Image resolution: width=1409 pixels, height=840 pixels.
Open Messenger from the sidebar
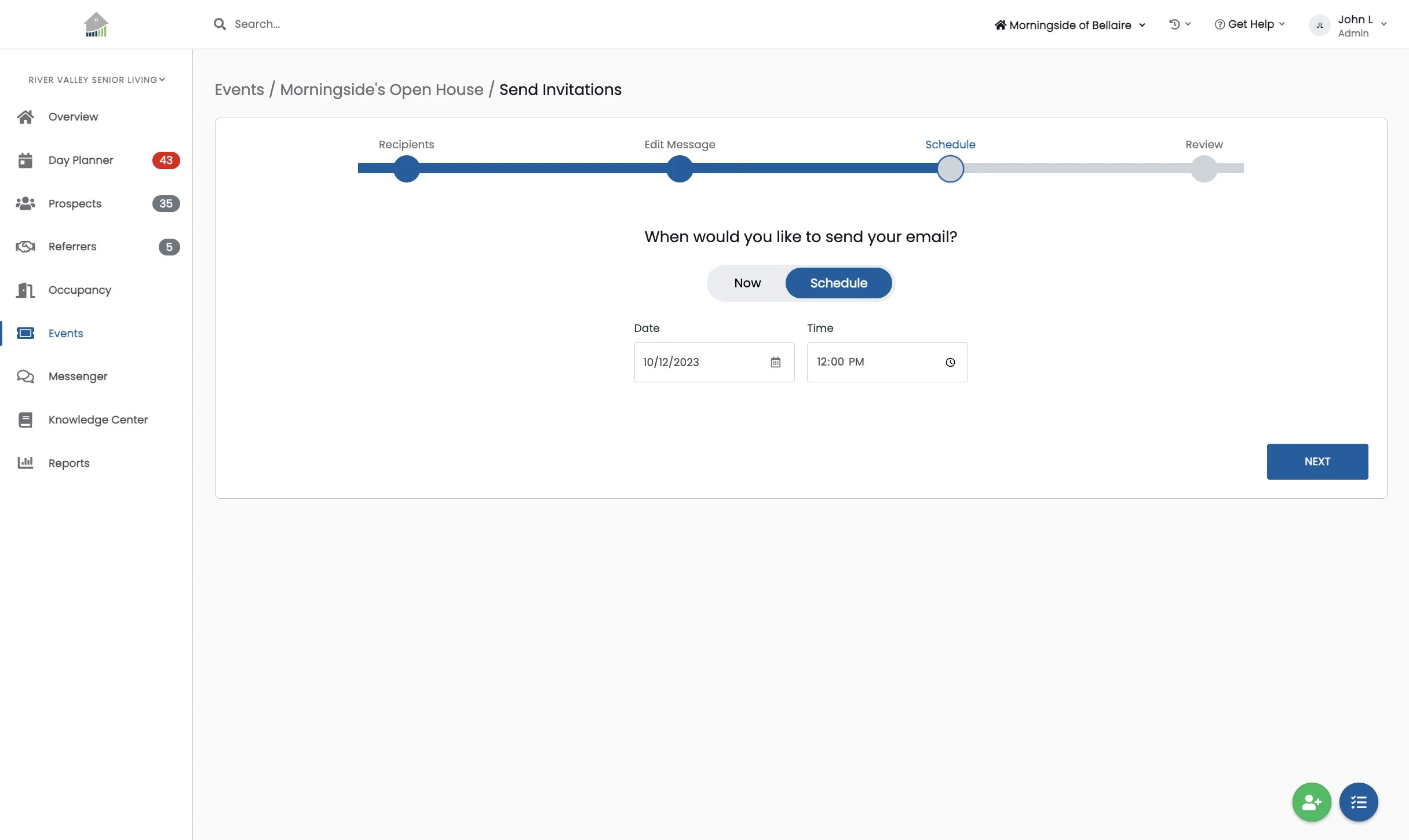click(78, 377)
